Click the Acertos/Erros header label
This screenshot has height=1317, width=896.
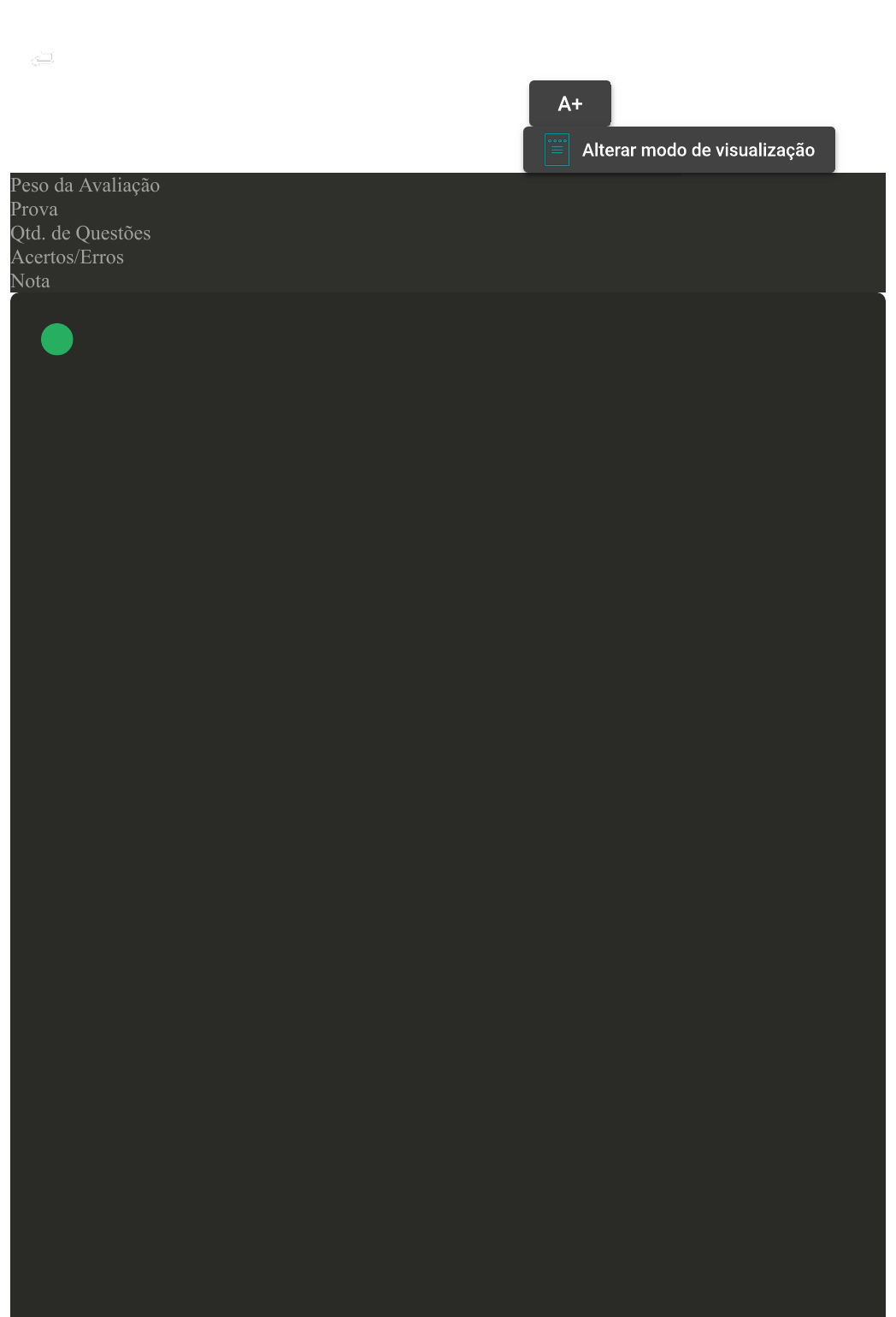click(x=67, y=257)
